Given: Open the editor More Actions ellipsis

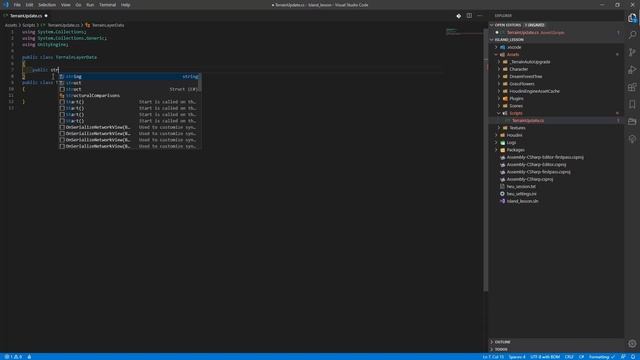Looking at the screenshot, I should point(480,16).
